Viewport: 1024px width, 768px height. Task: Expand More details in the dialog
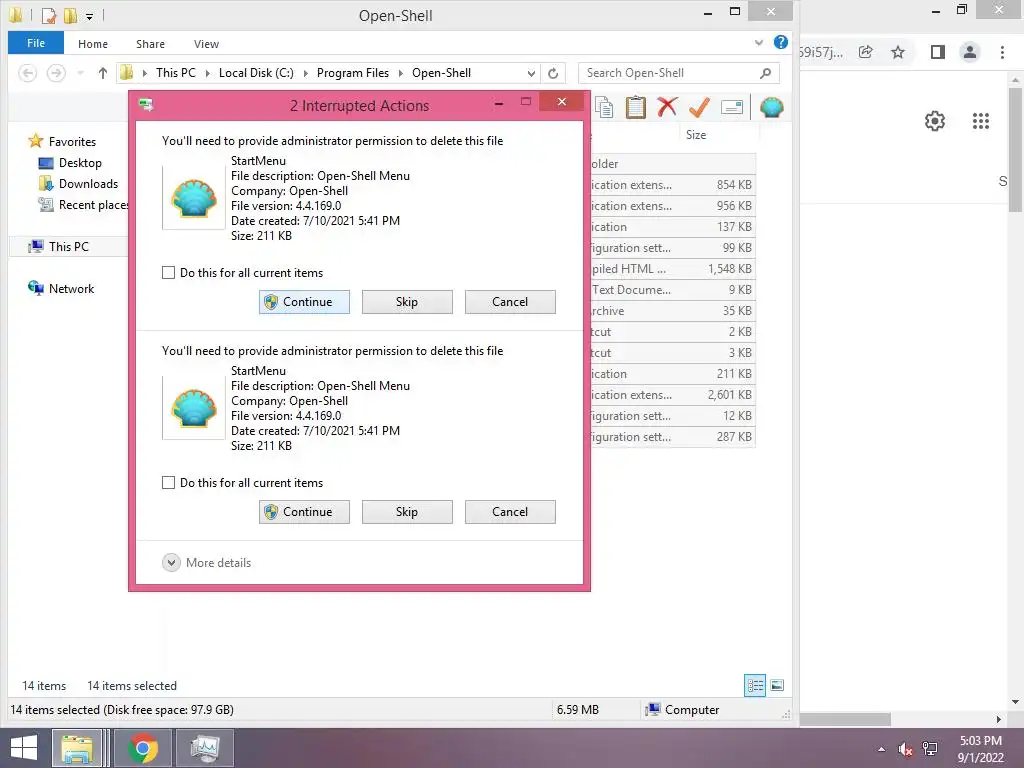(206, 562)
